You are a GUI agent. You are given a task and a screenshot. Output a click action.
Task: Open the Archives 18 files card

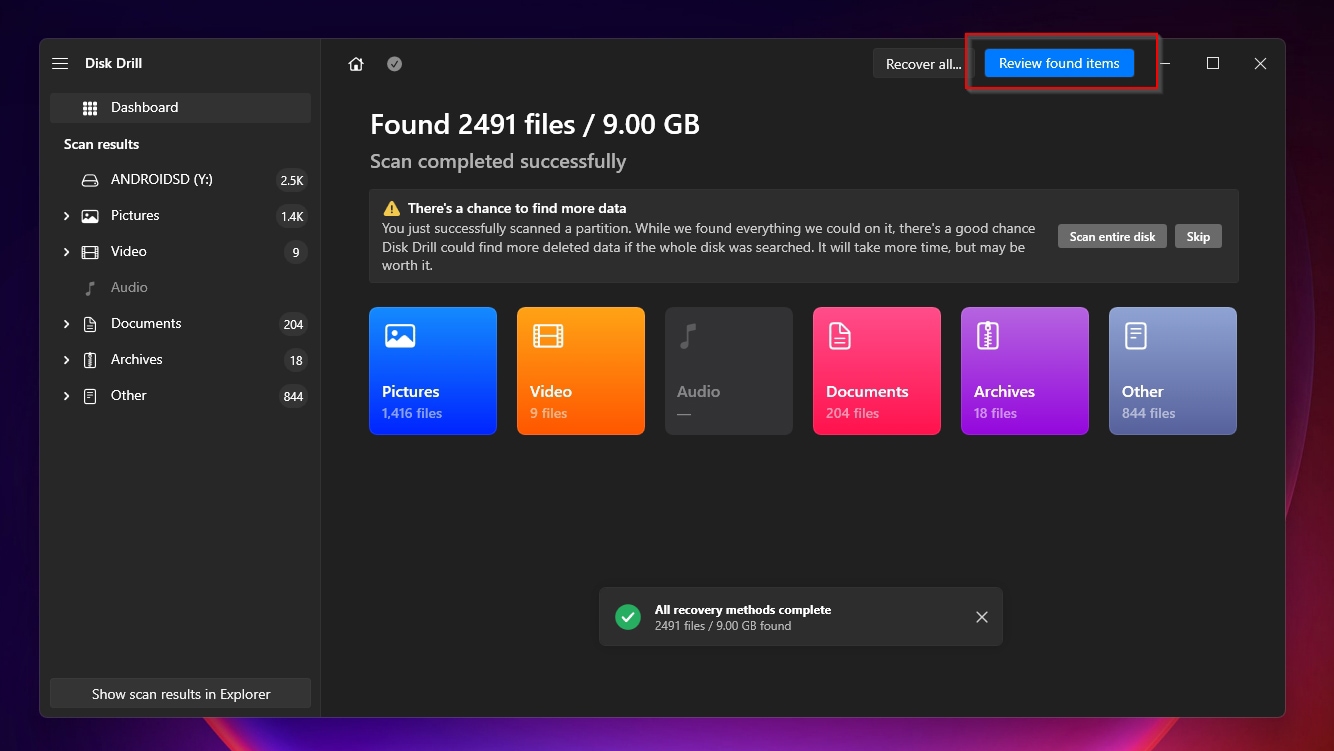pyautogui.click(x=1025, y=371)
